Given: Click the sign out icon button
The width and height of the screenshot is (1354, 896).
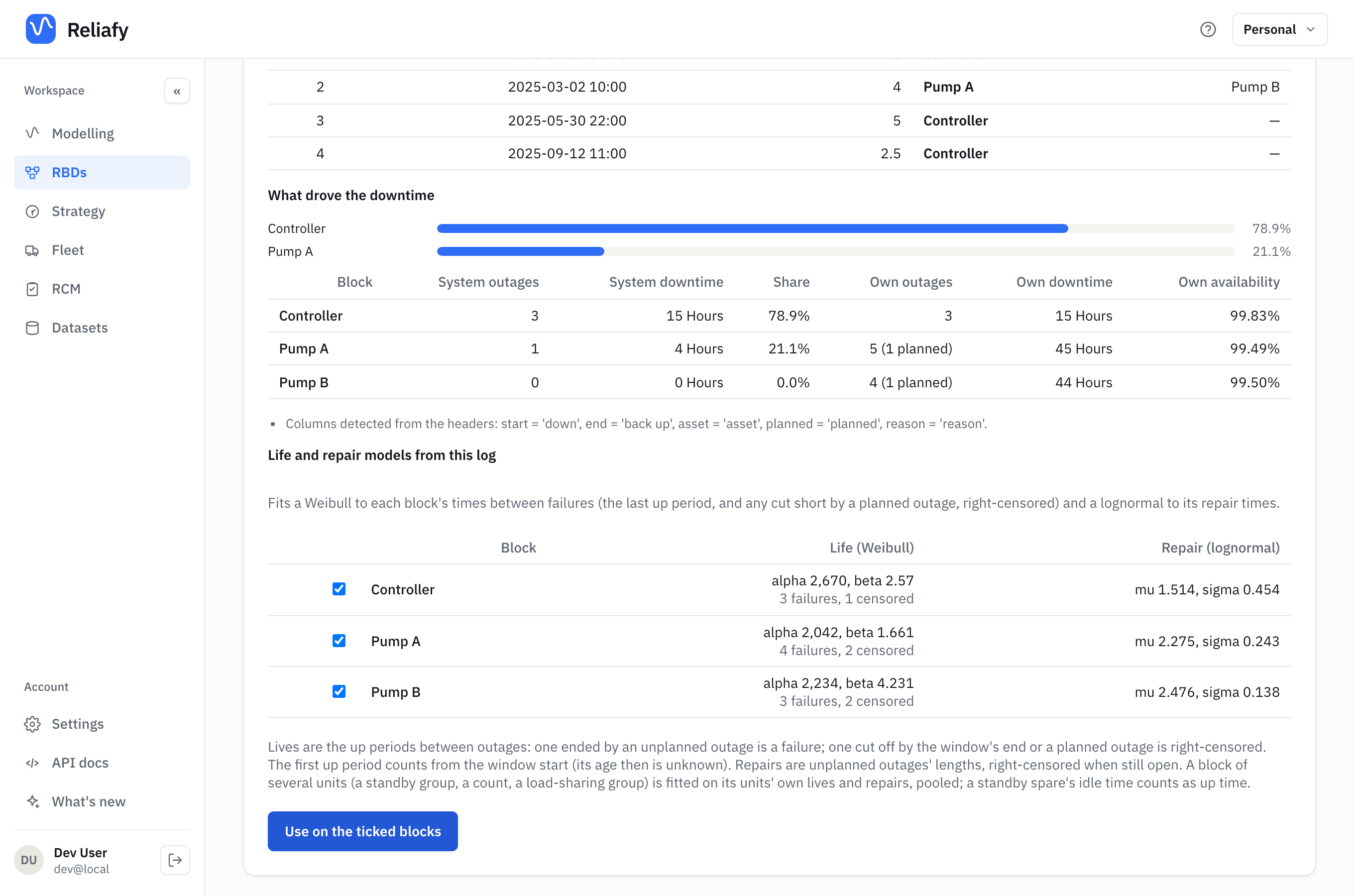Looking at the screenshot, I should point(175,860).
